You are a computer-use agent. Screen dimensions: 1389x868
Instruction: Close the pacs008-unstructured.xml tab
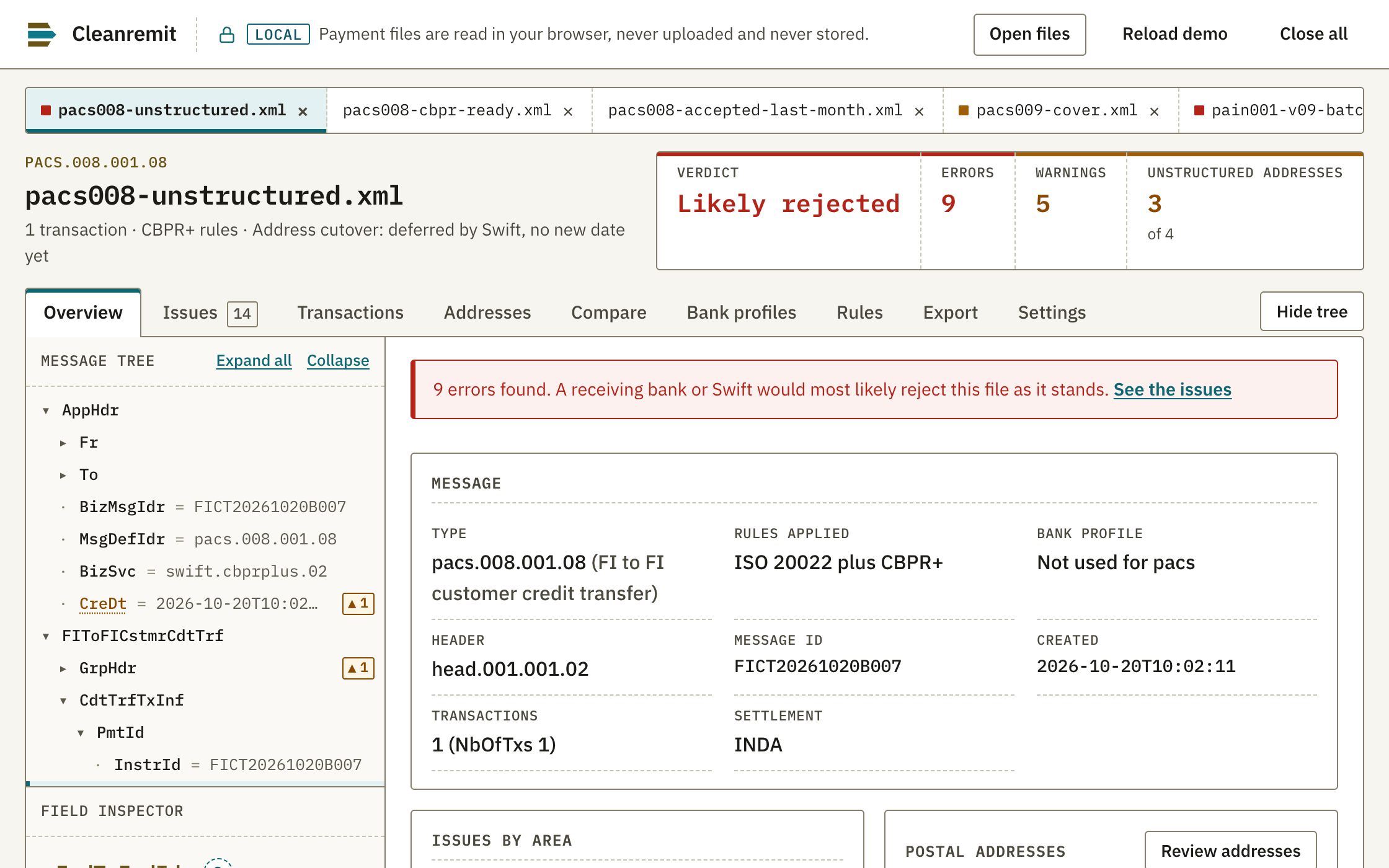303,112
